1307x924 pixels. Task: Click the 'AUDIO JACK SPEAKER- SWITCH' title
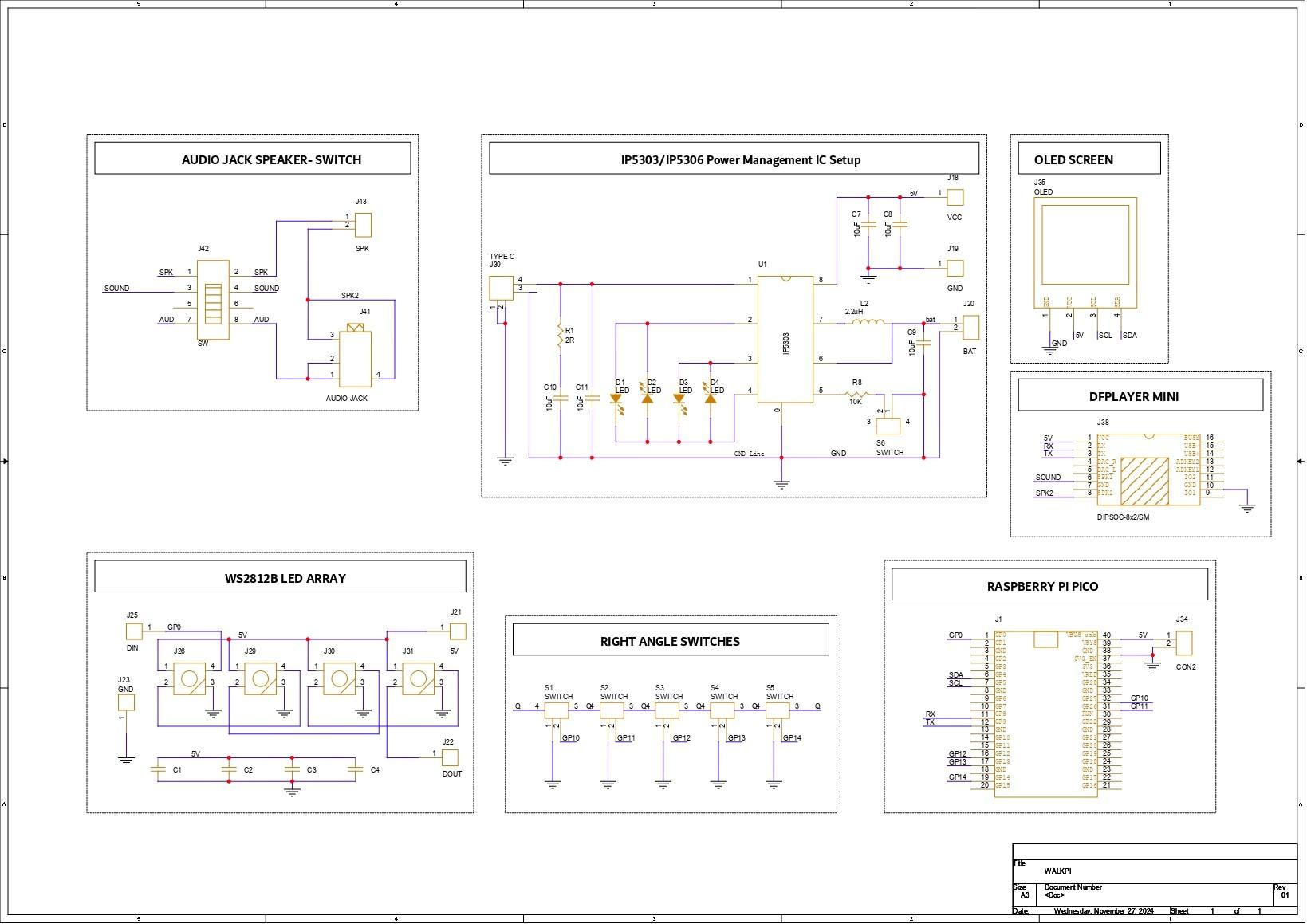271,159
